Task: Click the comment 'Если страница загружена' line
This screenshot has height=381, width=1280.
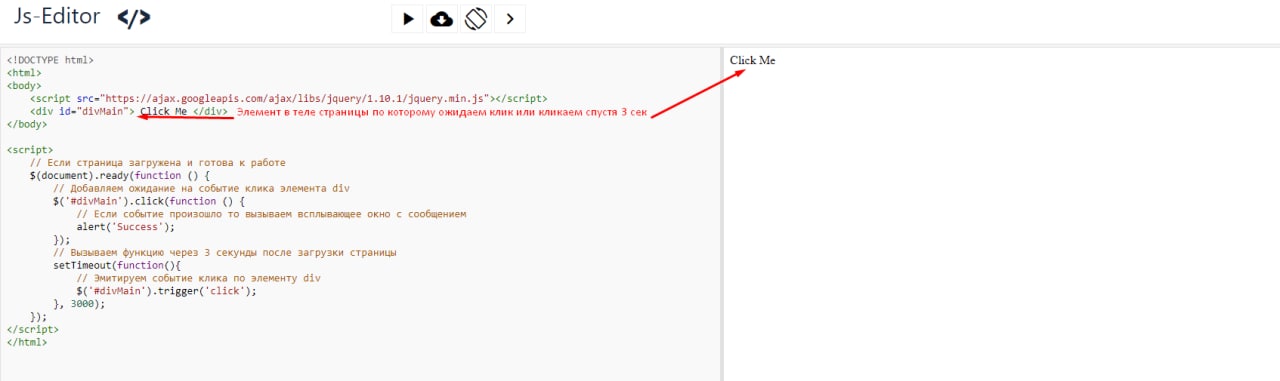Action: point(158,162)
